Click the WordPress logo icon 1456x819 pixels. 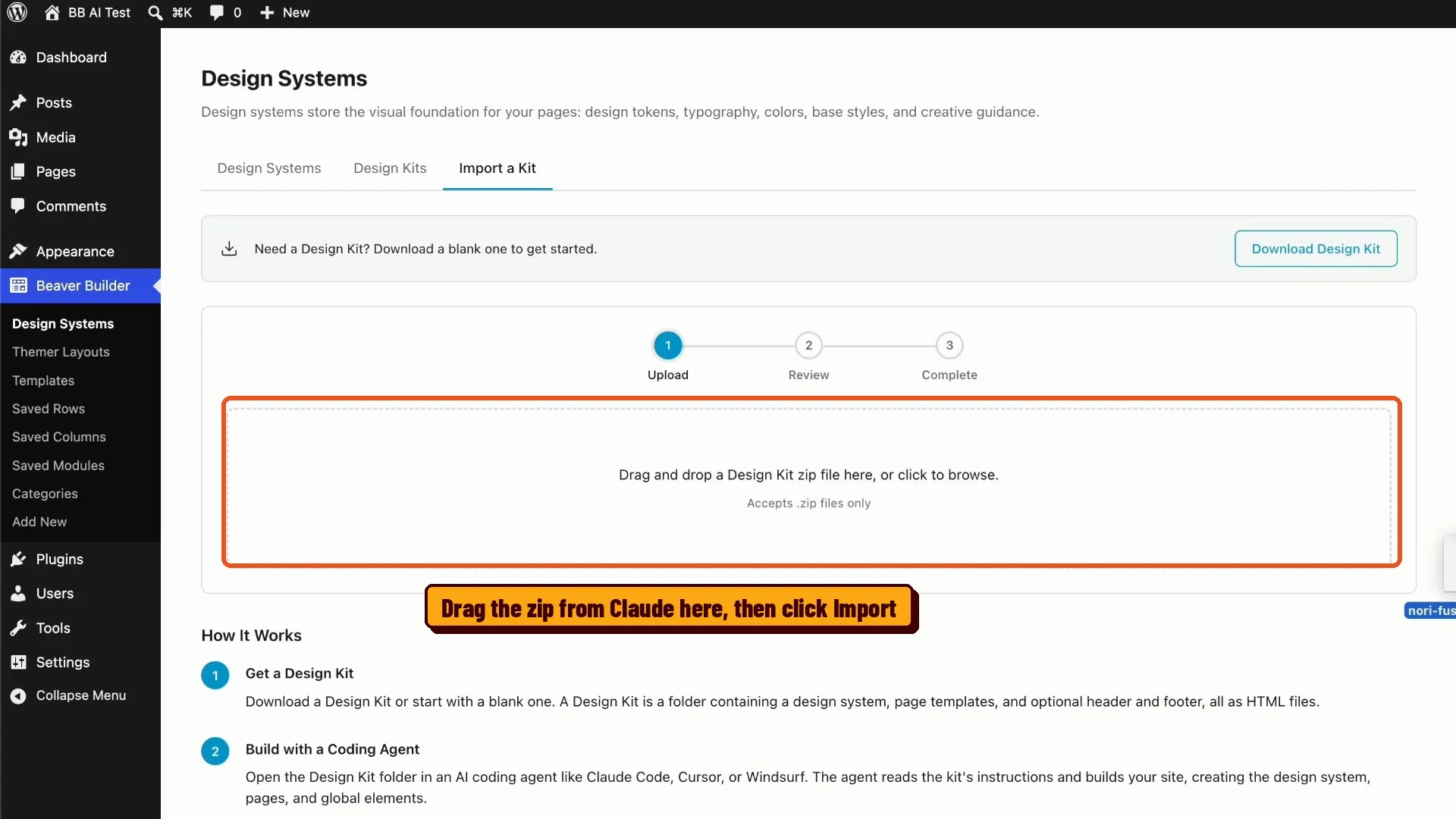(17, 12)
